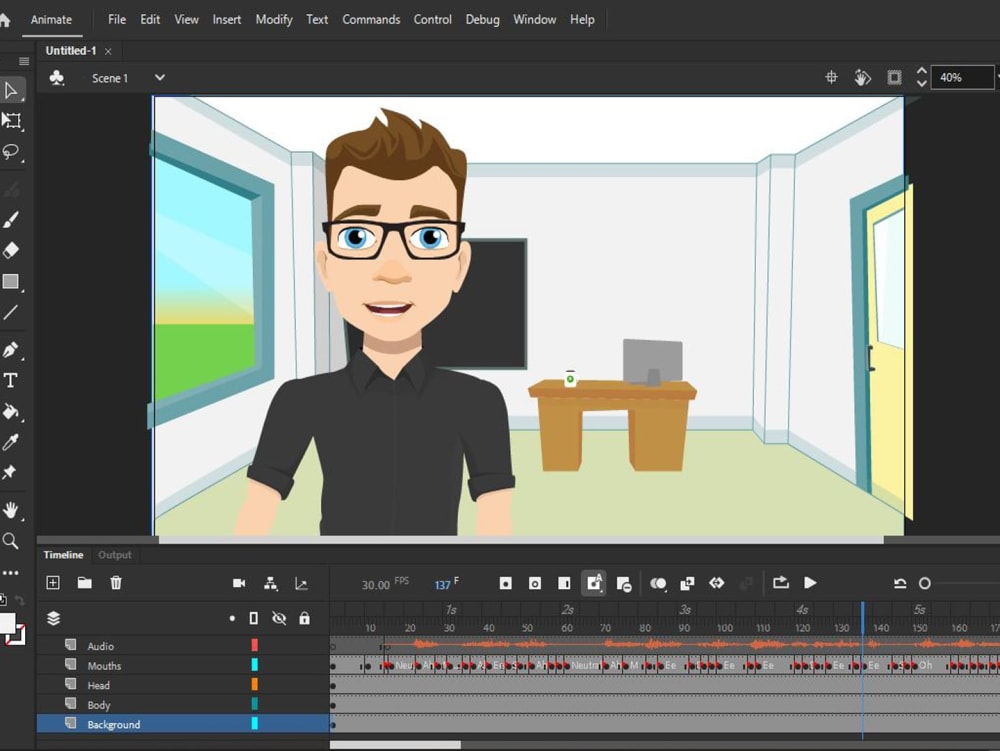Screen dimensions: 1000x751
Task: Open the Edit menu
Action: tap(150, 20)
